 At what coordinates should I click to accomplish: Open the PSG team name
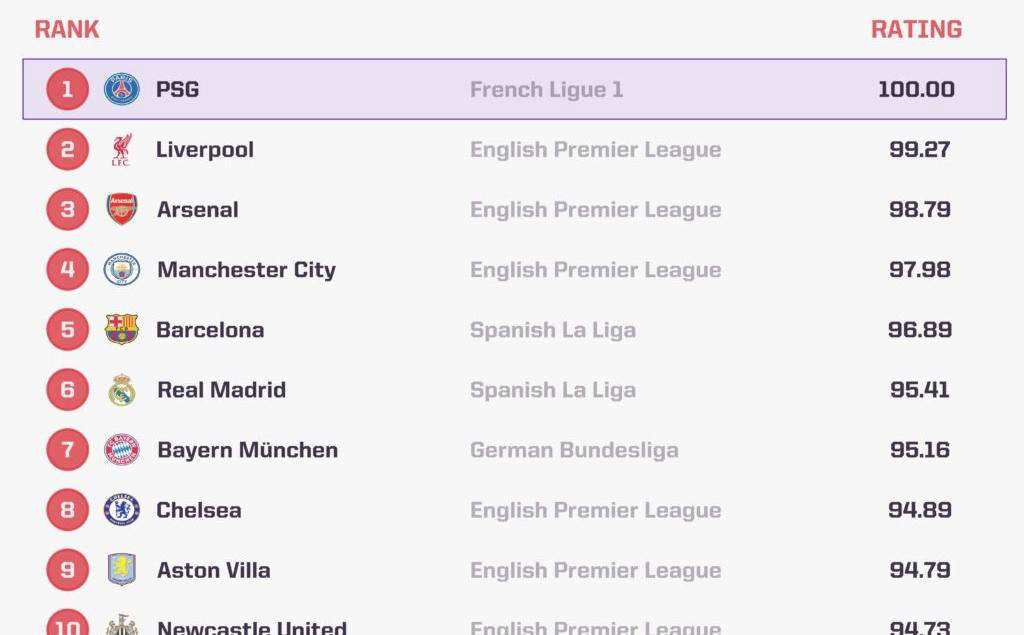tap(178, 90)
